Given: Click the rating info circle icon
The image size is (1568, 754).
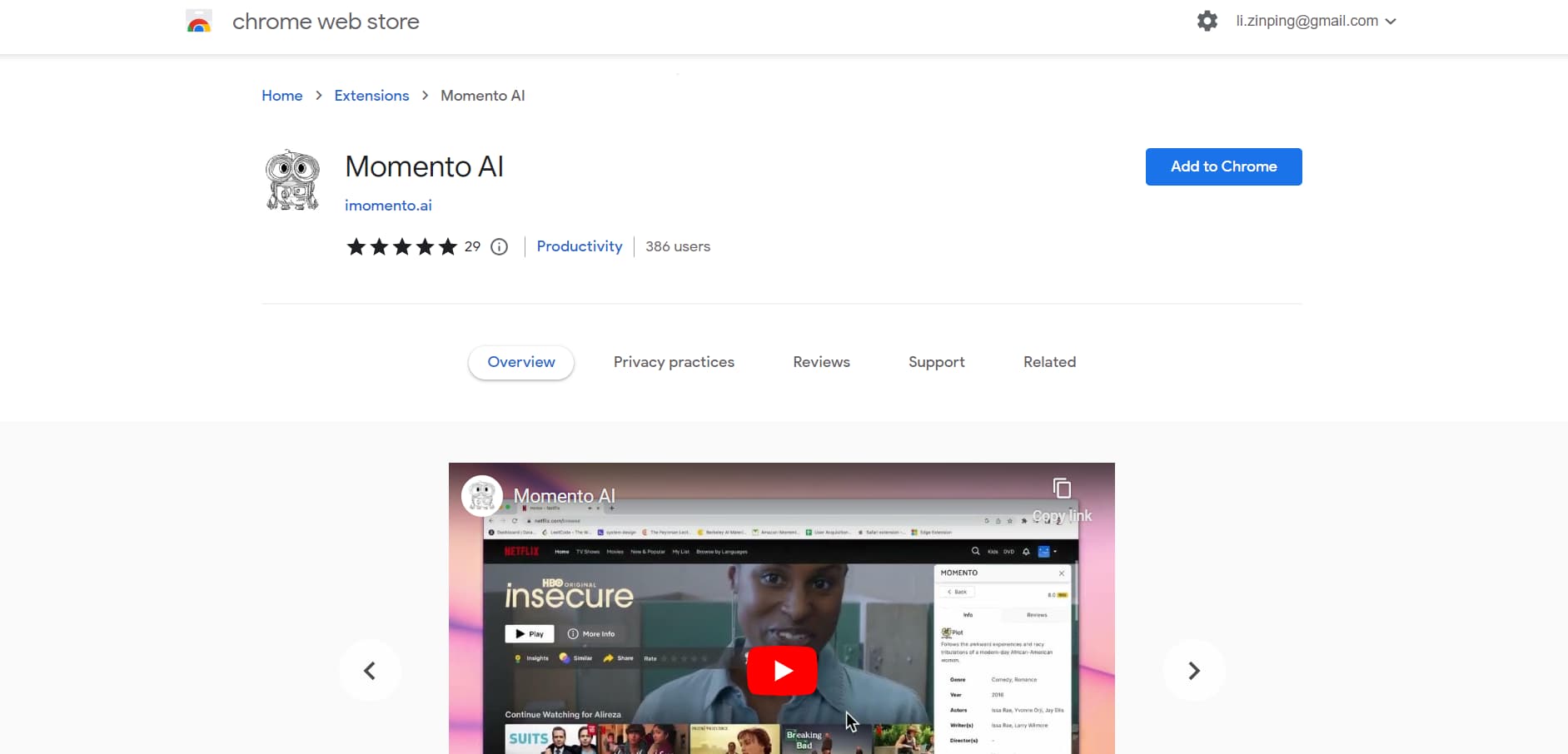Looking at the screenshot, I should 499,246.
